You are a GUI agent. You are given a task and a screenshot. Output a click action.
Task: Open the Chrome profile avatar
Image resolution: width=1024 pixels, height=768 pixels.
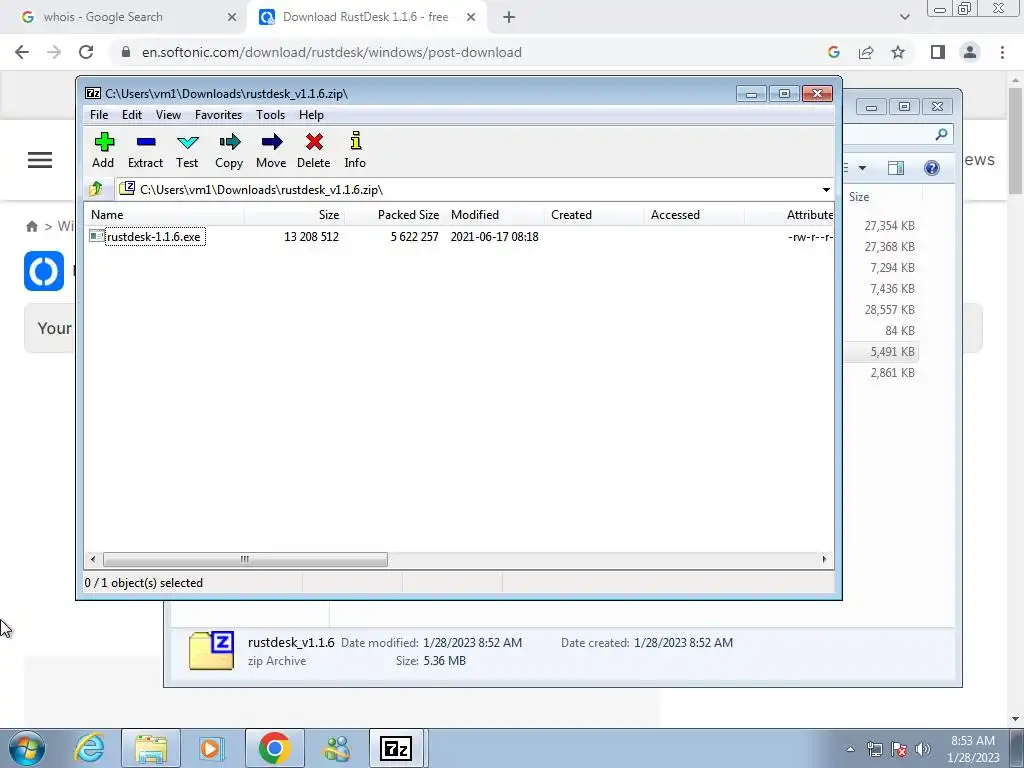pyautogui.click(x=970, y=52)
